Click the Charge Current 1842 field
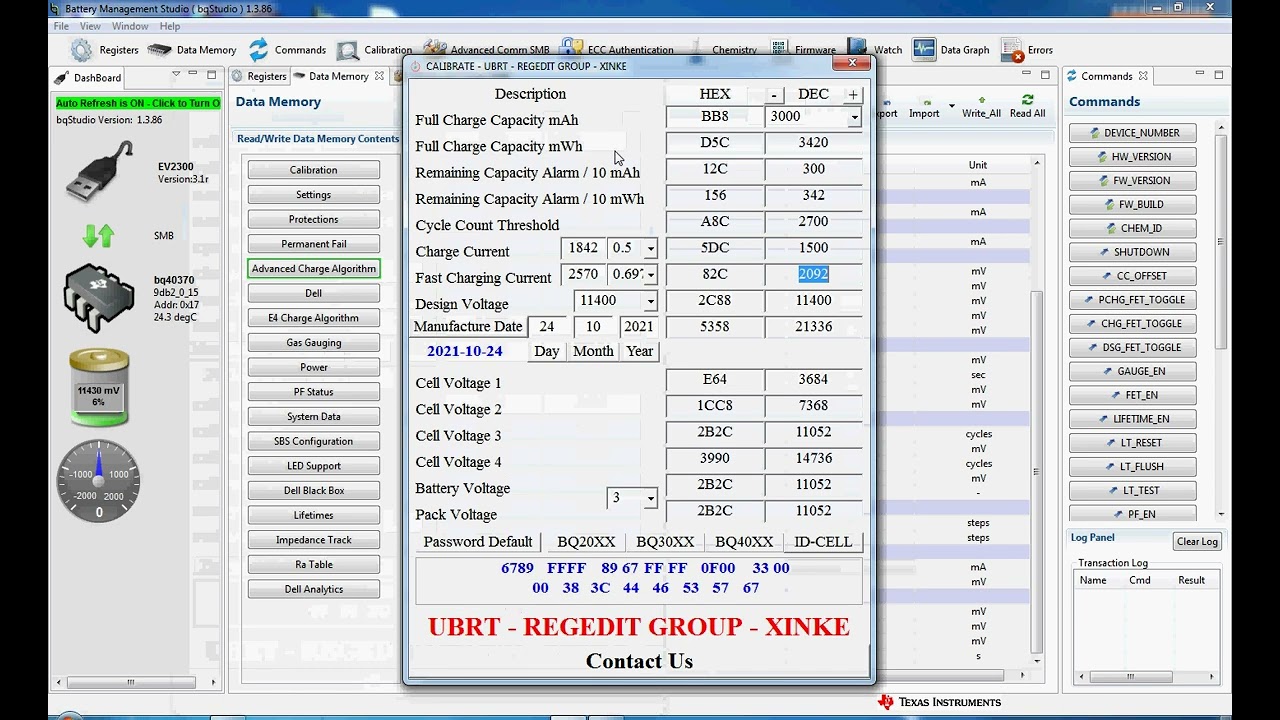The height and width of the screenshot is (720, 1280). (583, 248)
